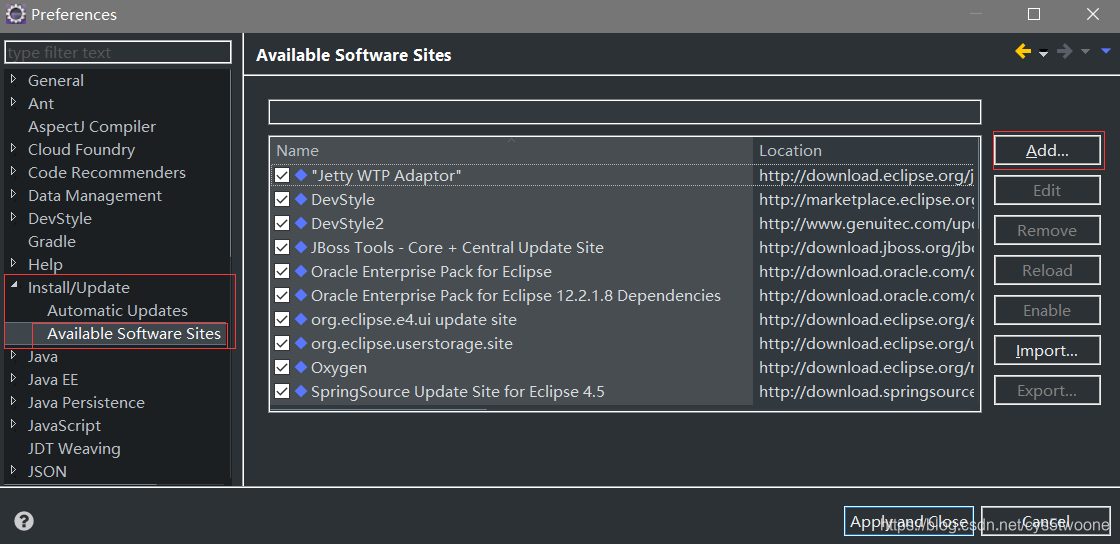Screen dimensions: 1120x544
Task: Open the blue view menu triangle
Action: [x=1106, y=51]
